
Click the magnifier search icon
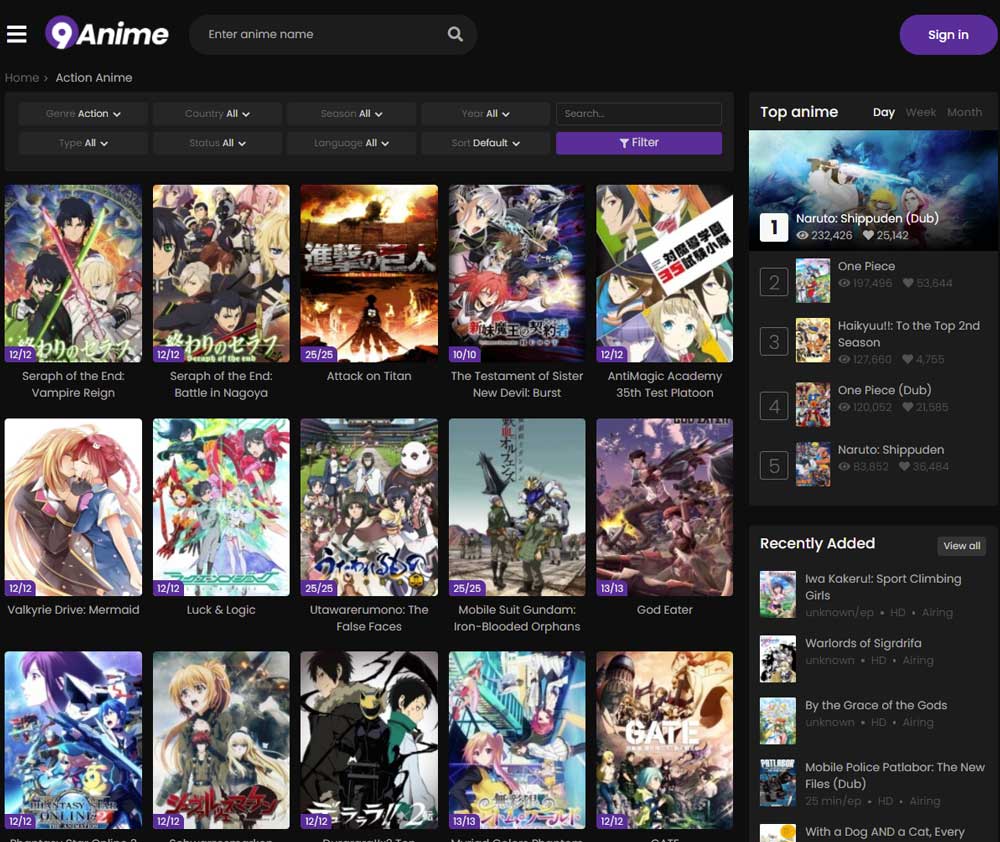pyautogui.click(x=455, y=34)
